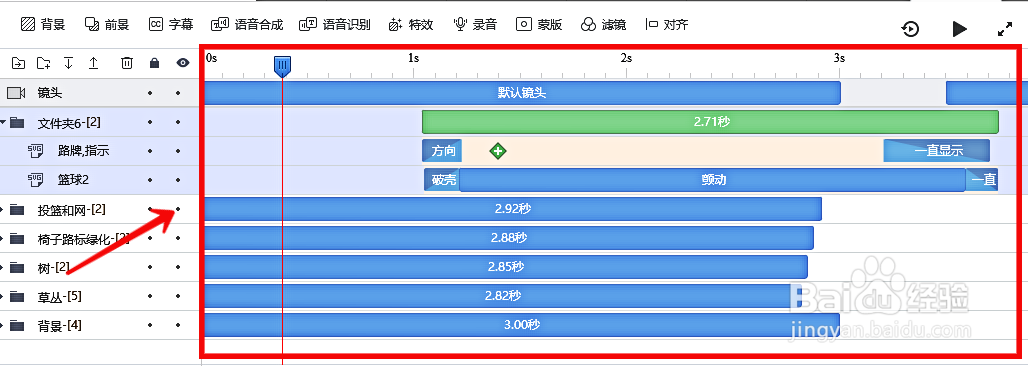
Task: Open the 特效 effects tool
Action: coord(411,25)
